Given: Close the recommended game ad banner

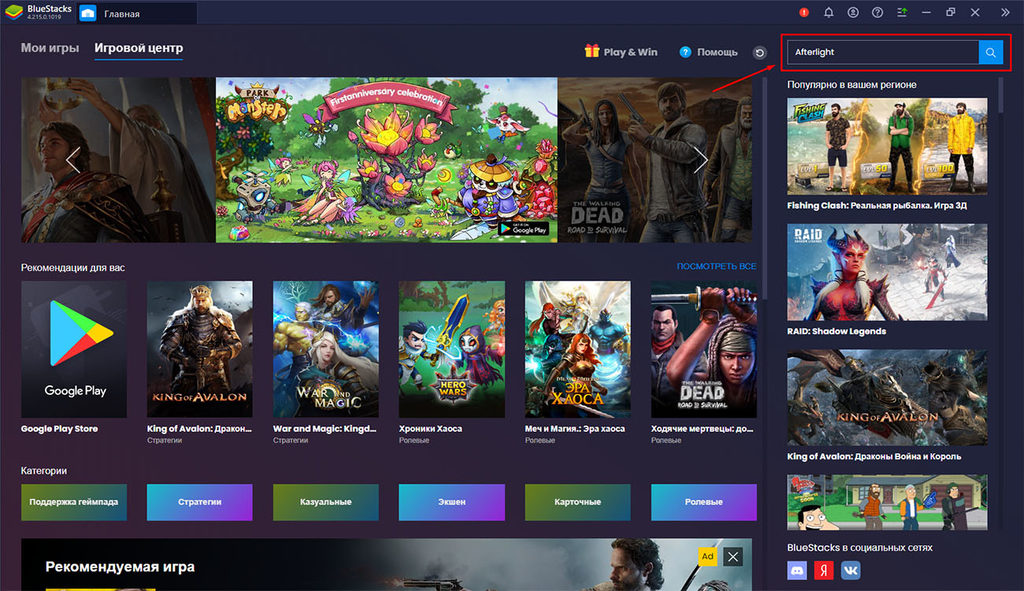Looking at the screenshot, I should click(x=733, y=557).
